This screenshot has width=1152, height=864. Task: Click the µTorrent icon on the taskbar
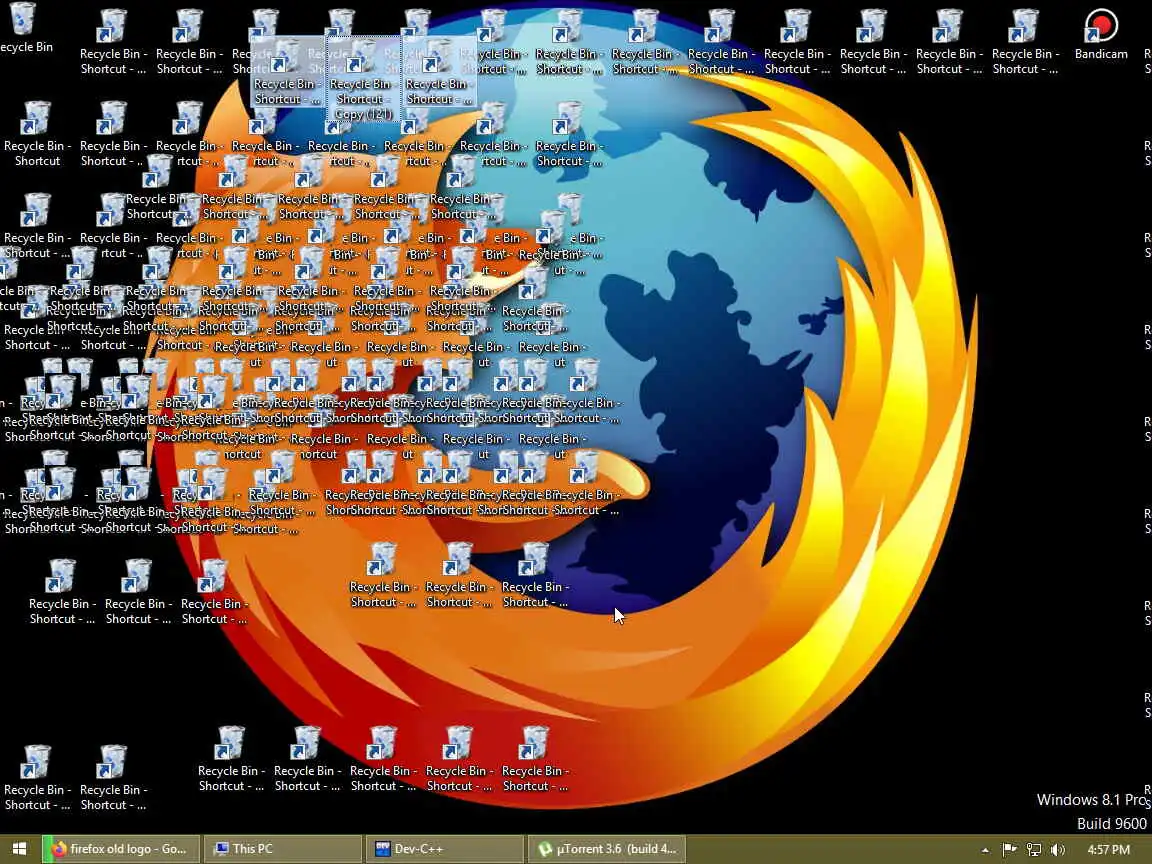click(x=544, y=849)
